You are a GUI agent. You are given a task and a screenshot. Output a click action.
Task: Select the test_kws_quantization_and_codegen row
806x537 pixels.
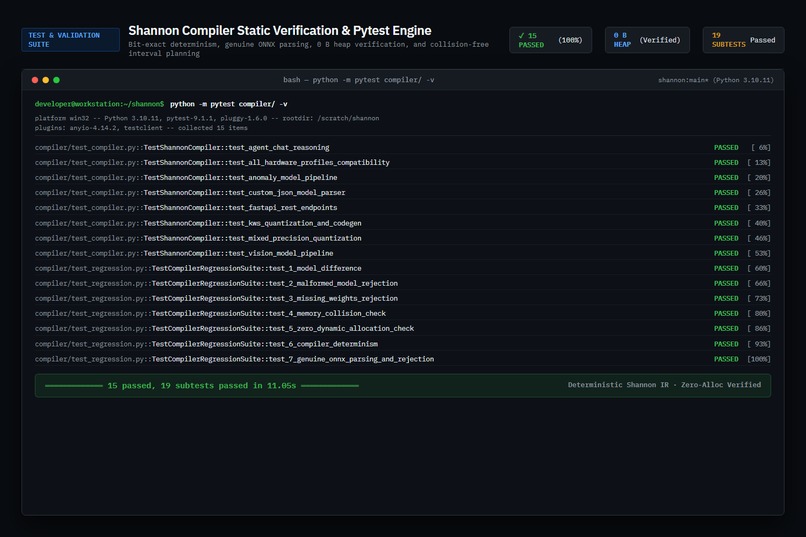click(x=402, y=223)
